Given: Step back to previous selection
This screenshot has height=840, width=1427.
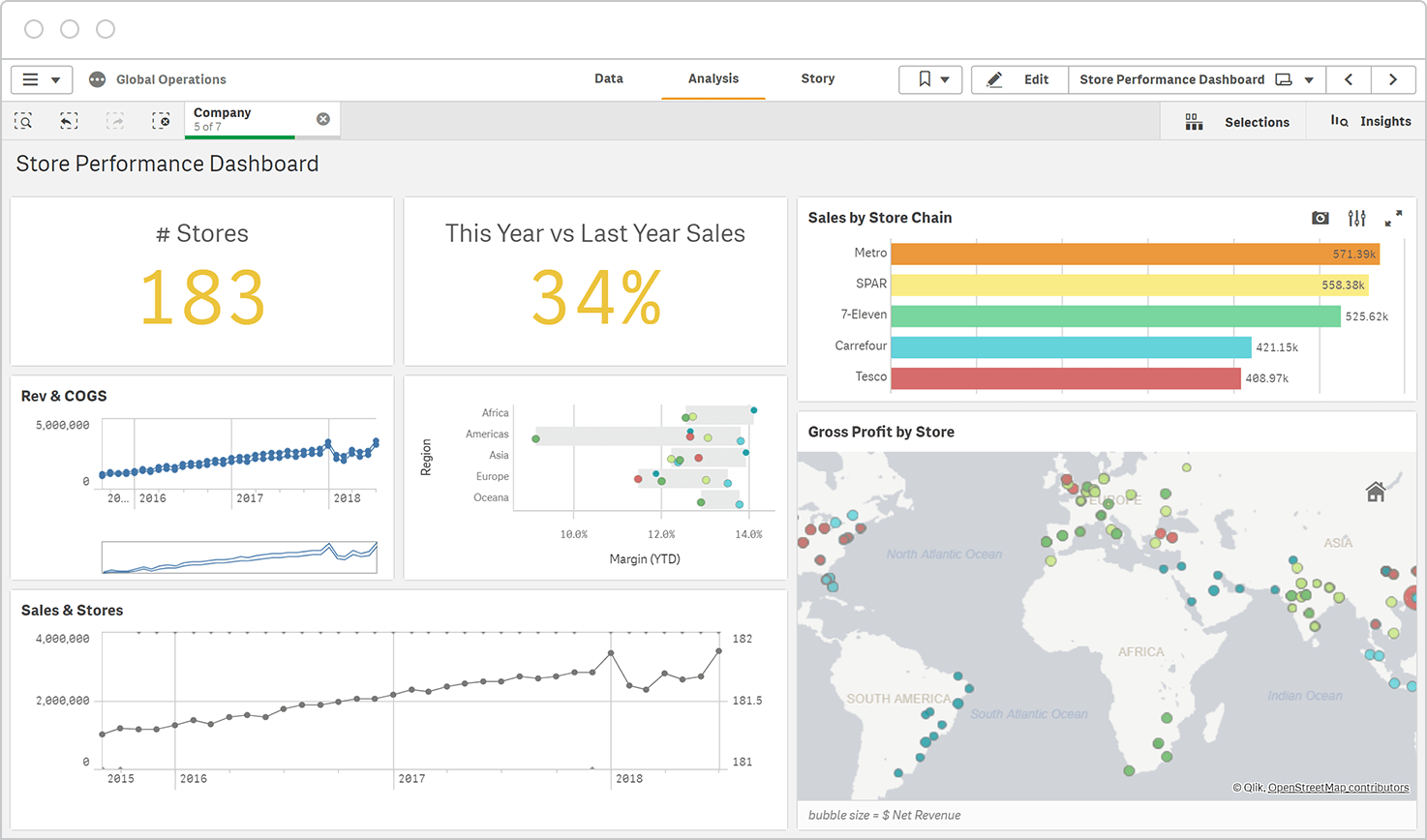Looking at the screenshot, I should [67, 121].
